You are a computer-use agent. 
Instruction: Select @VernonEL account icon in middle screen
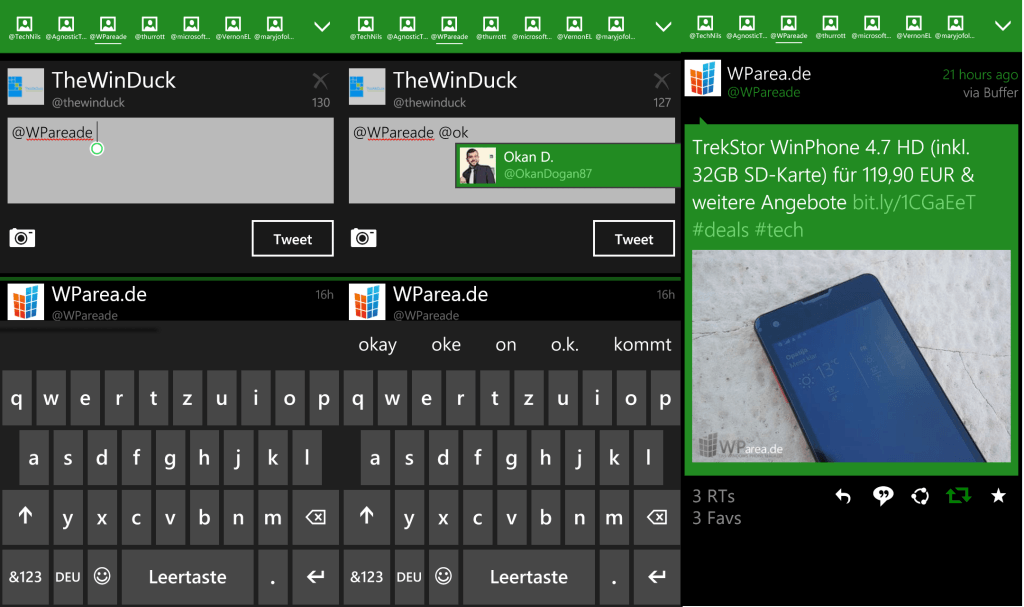[575, 25]
